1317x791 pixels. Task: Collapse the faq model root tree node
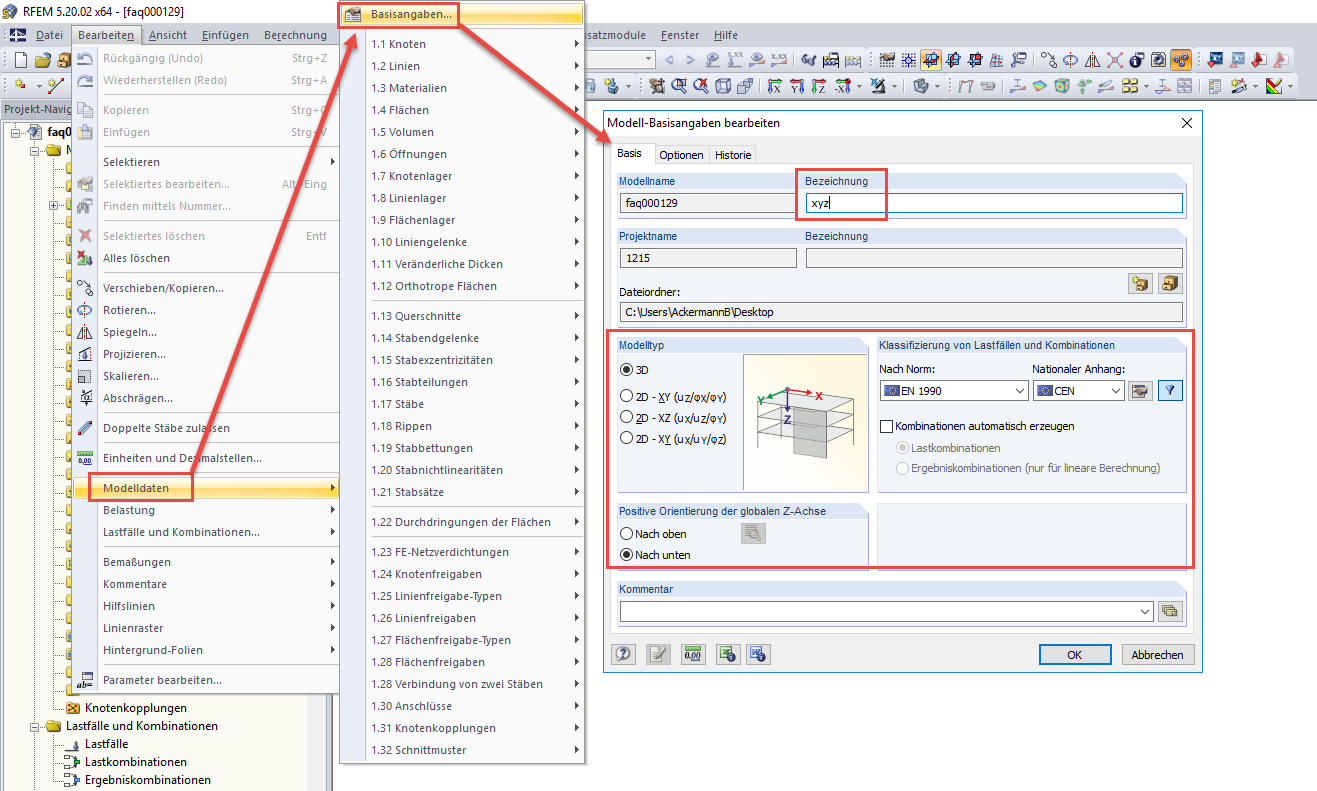click(x=15, y=132)
